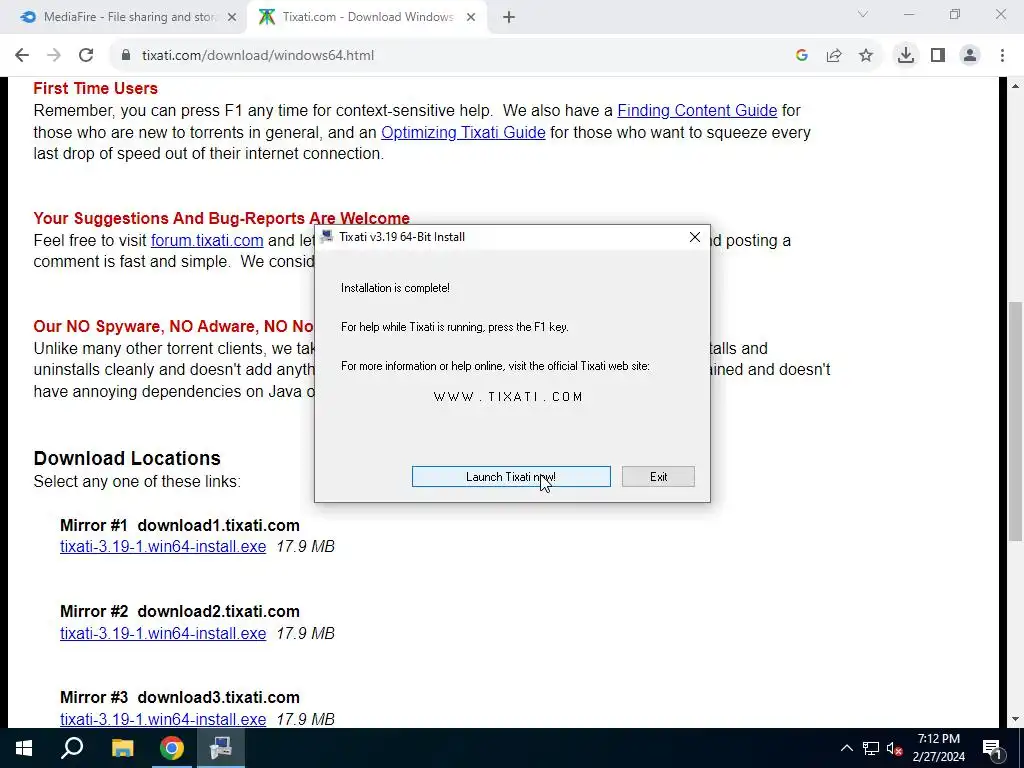Viewport: 1024px width, 768px height.
Task: Click Tixati v3.19 64-Bit Install title
Action: tap(402, 237)
